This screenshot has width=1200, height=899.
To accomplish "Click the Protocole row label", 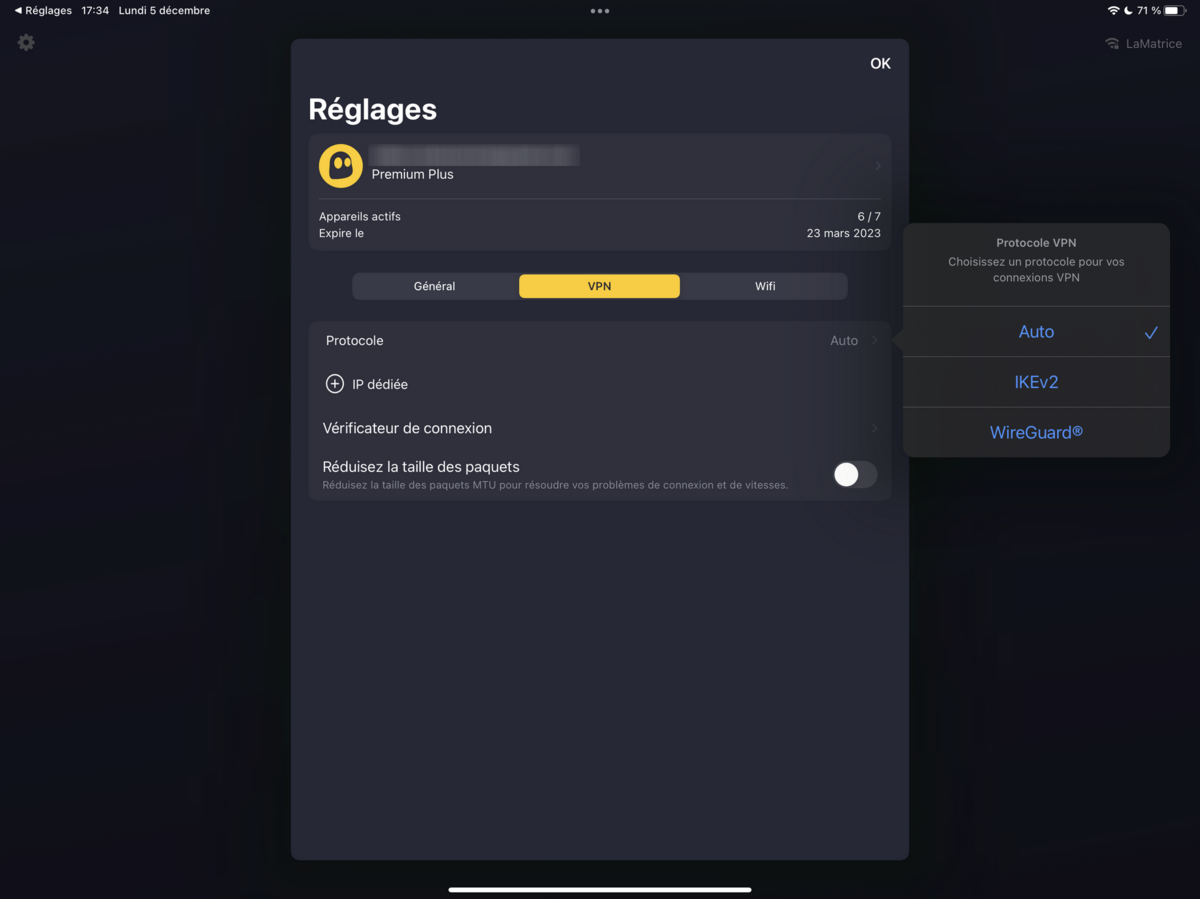I will tap(355, 341).
